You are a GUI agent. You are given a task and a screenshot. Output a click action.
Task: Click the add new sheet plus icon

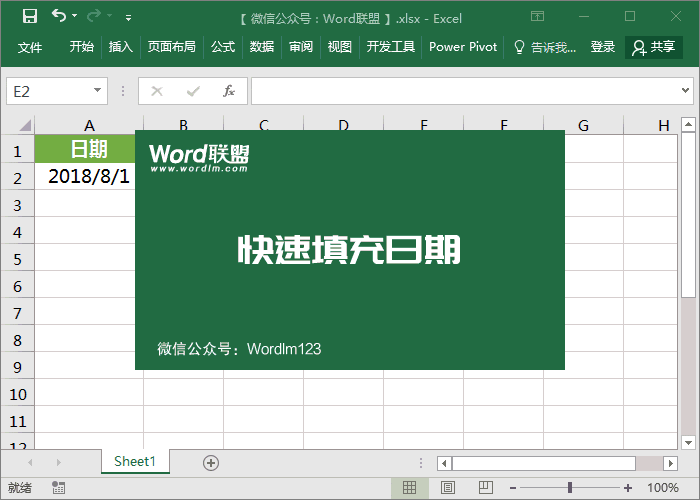click(x=210, y=462)
